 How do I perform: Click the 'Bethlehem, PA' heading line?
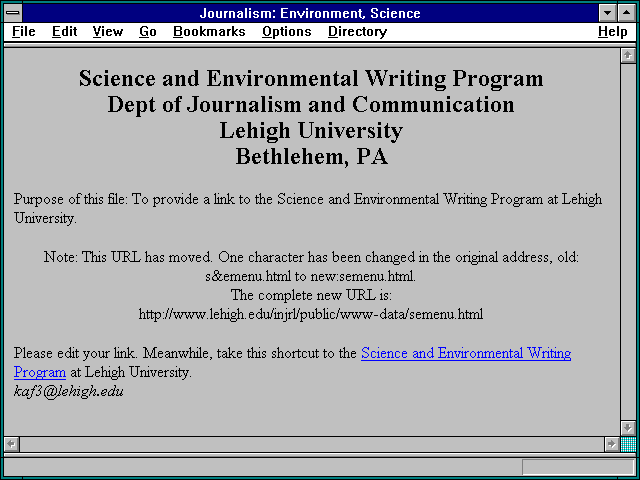311,157
